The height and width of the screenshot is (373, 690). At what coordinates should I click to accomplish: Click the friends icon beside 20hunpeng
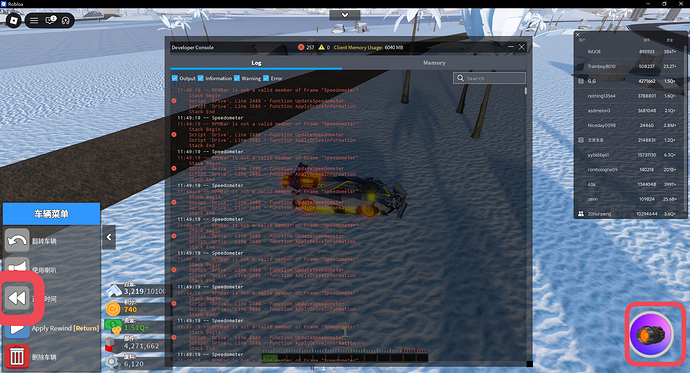[581, 214]
